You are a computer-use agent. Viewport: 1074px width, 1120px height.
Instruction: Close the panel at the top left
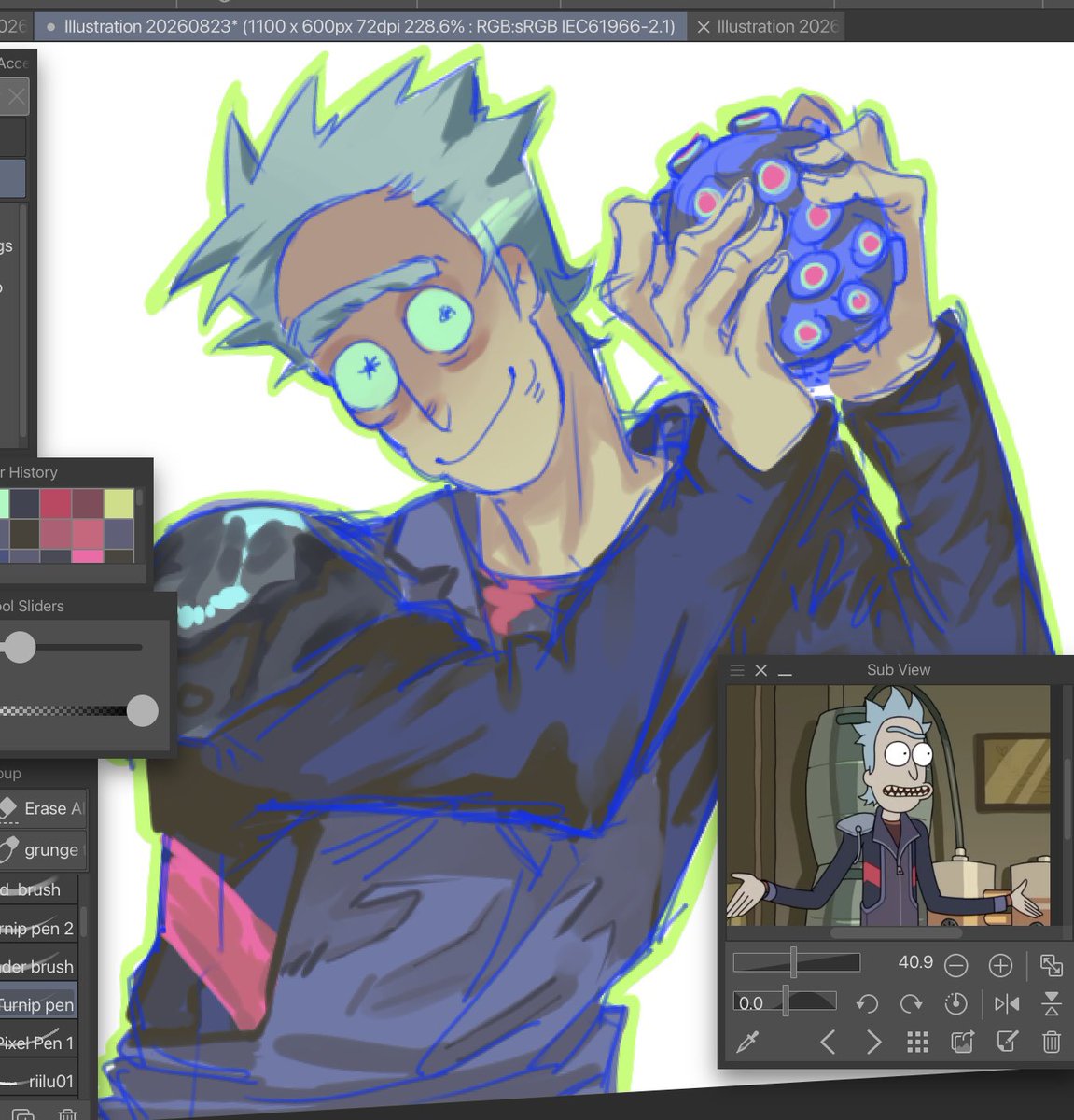[15, 96]
